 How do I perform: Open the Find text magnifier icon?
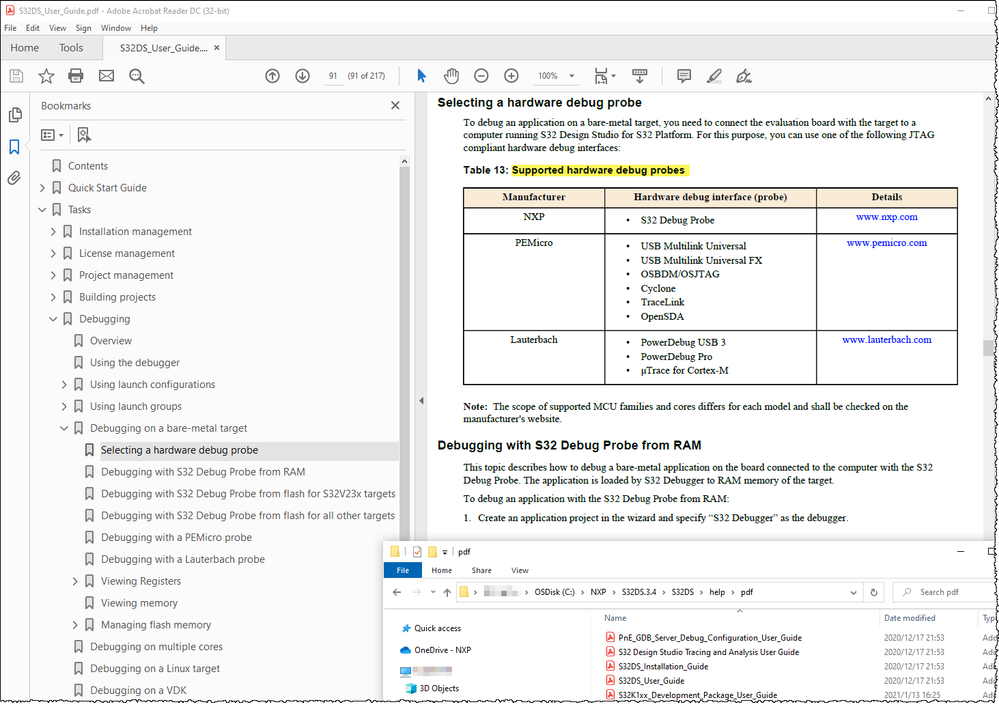136,76
